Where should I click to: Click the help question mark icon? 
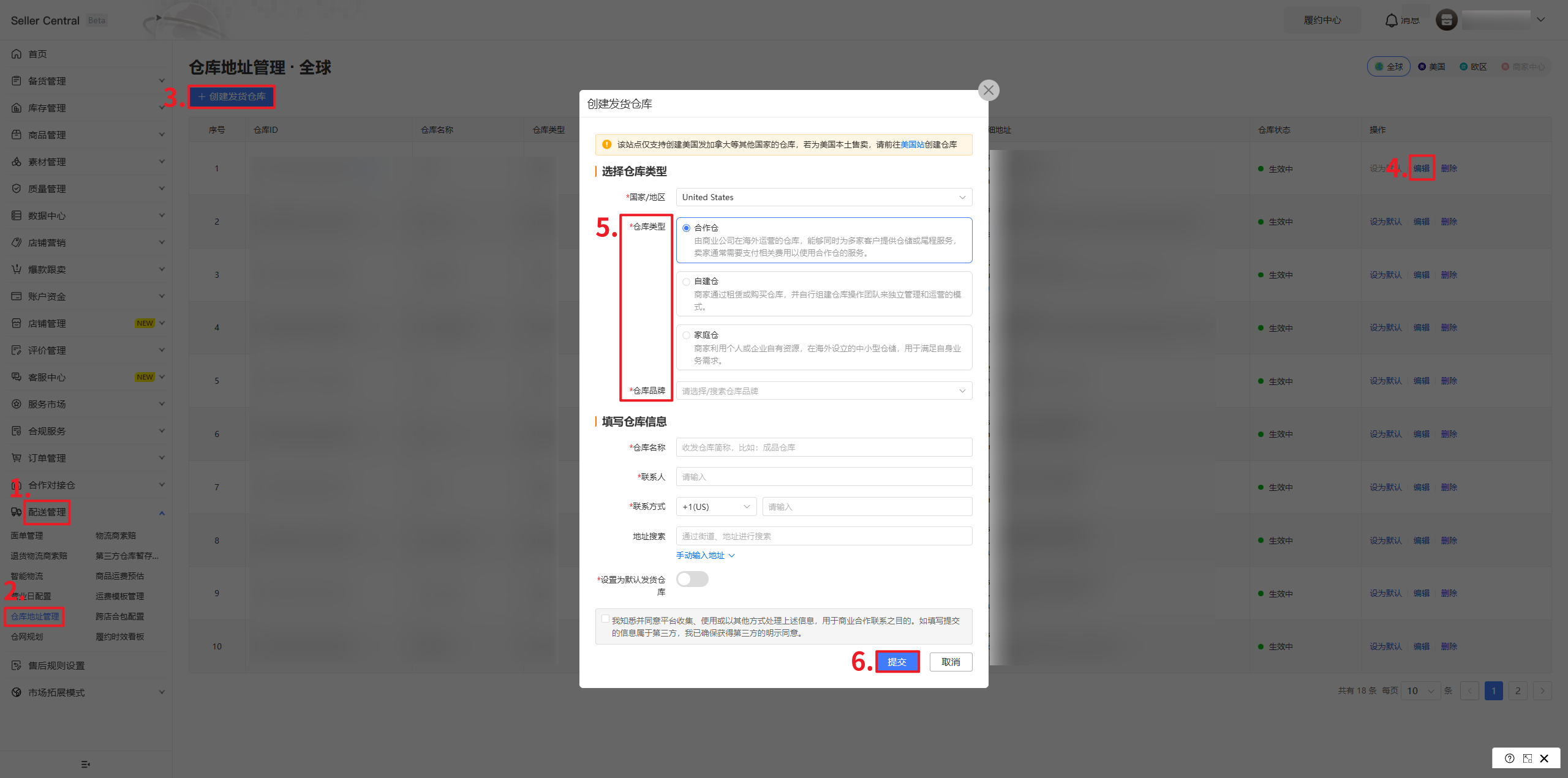click(x=1510, y=758)
